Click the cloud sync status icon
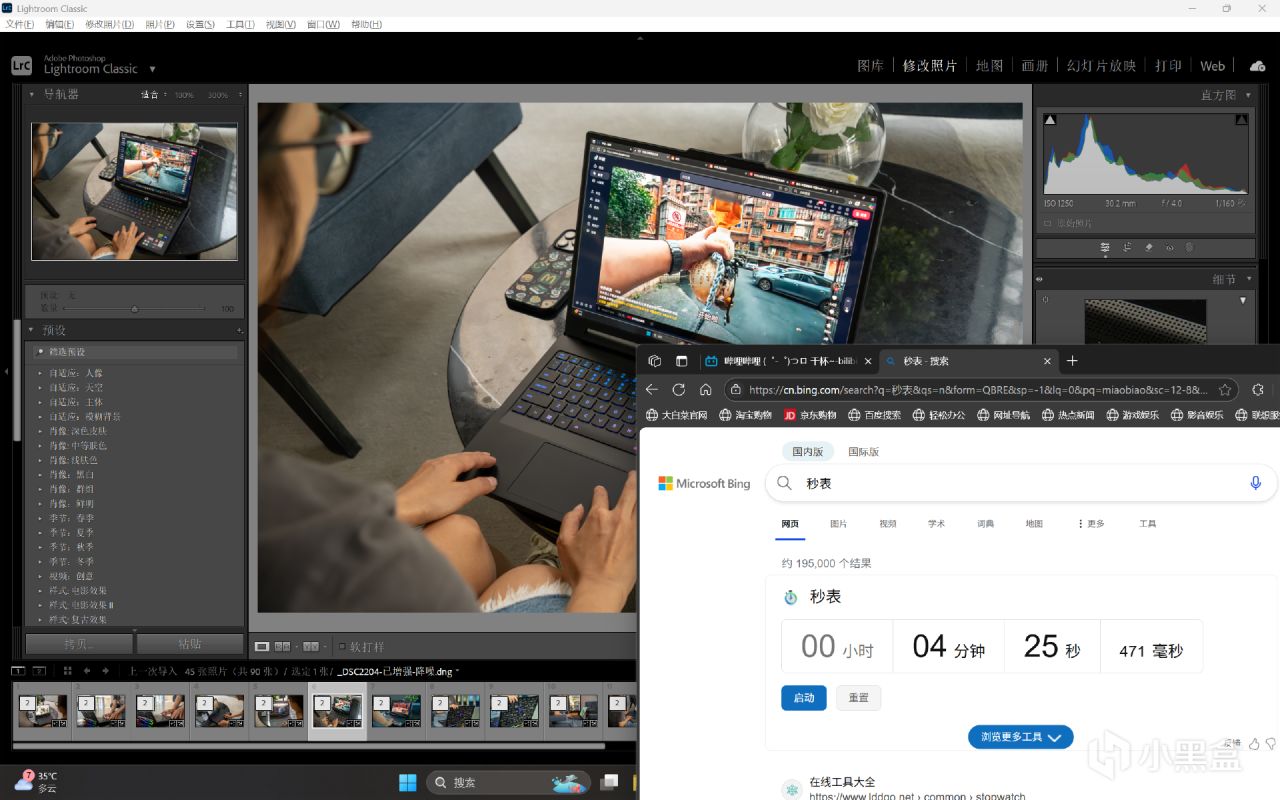 [x=1257, y=66]
